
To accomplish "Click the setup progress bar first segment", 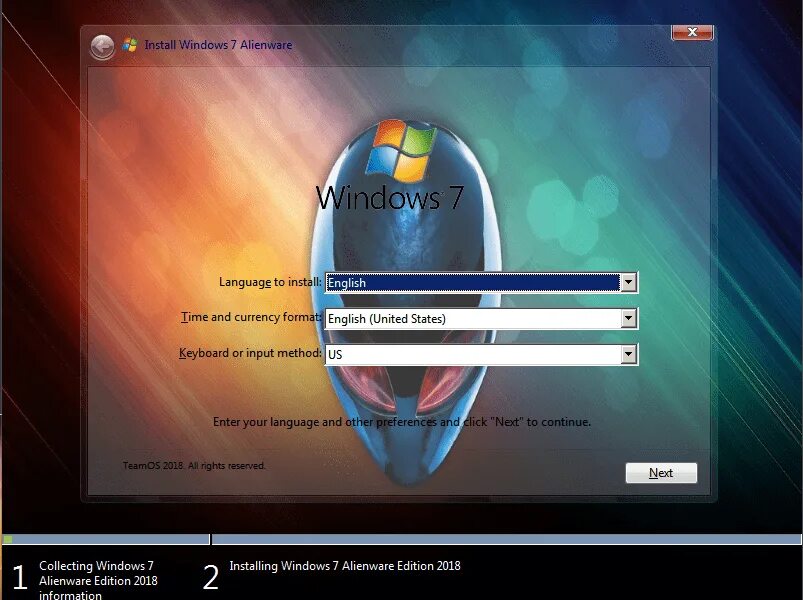I will [105, 539].
